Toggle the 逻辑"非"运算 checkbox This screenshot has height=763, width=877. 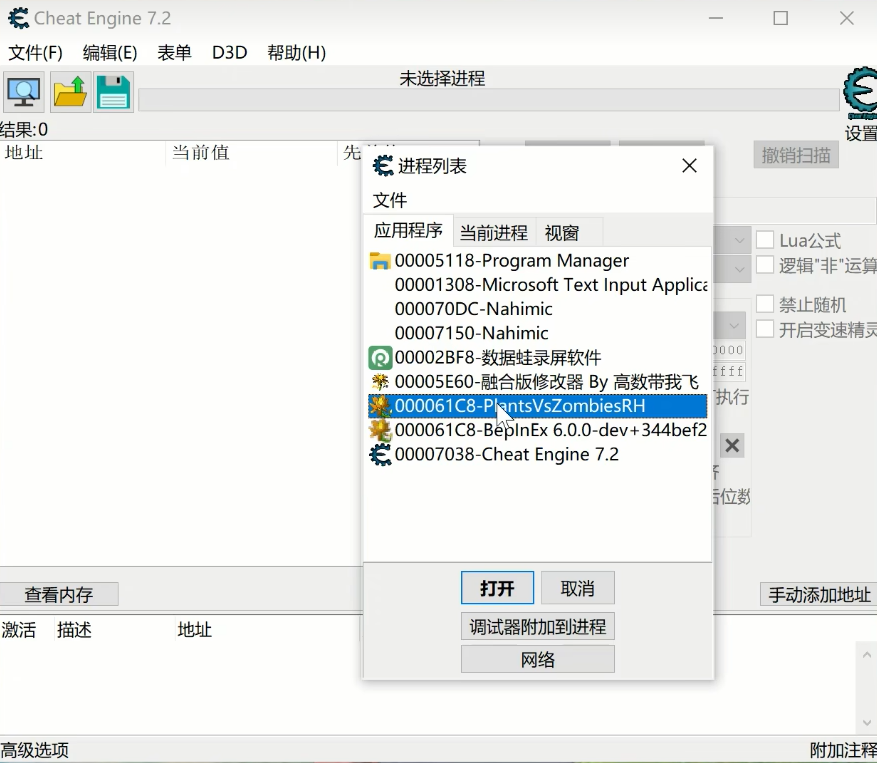(765, 265)
